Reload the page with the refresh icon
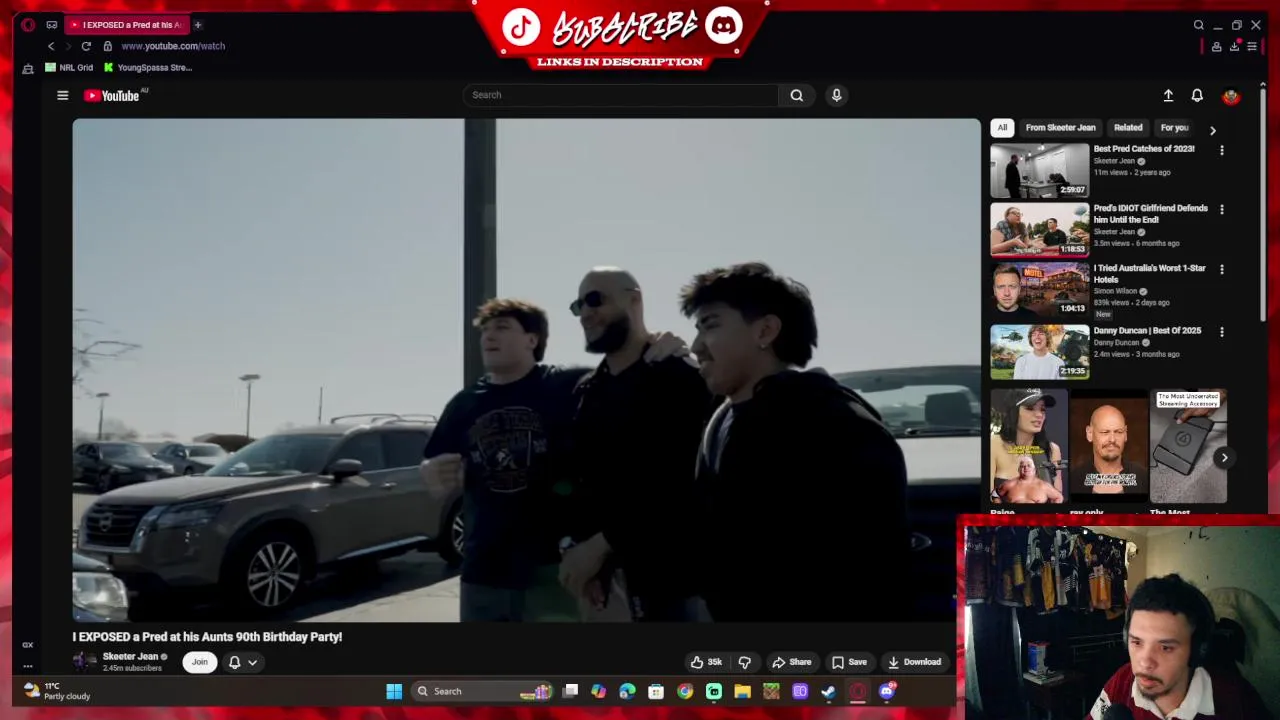Screen dimensions: 1280x720 (x=86, y=46)
